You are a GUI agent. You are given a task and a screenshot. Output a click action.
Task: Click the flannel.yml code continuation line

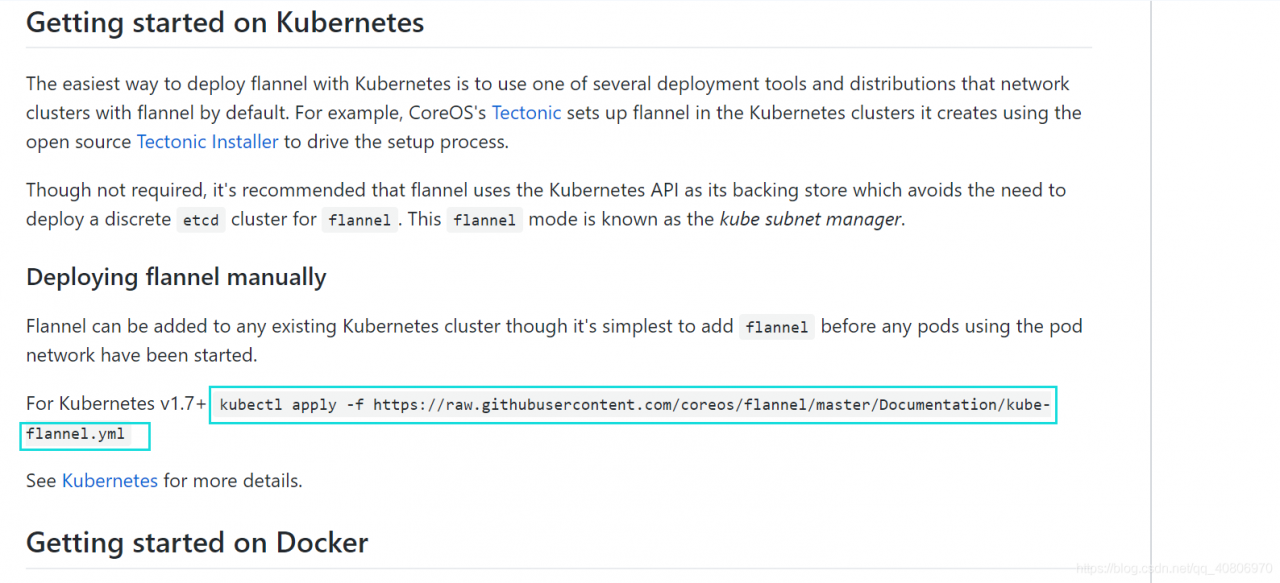(84, 435)
